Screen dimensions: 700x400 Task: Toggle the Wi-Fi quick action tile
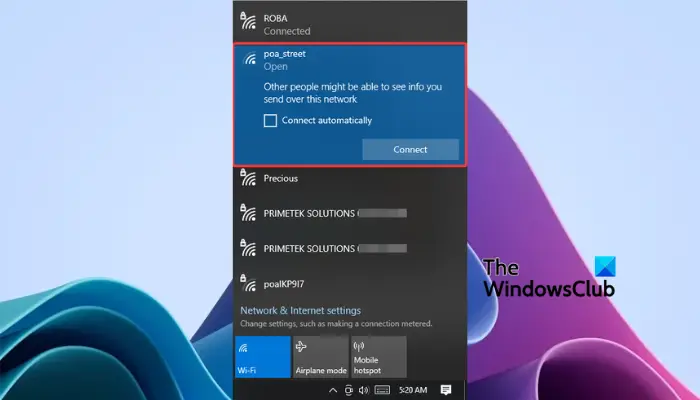tap(263, 357)
